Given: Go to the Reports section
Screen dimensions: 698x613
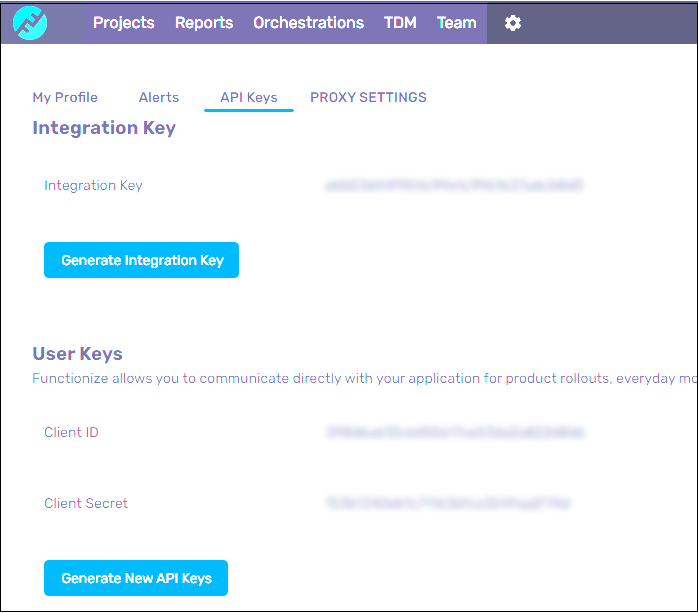Looking at the screenshot, I should click(204, 23).
